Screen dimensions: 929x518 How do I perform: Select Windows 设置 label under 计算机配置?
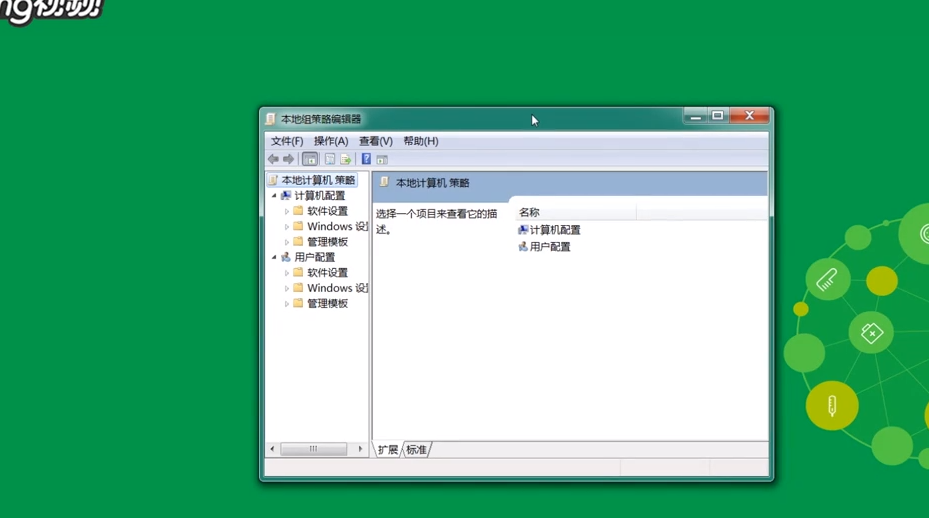click(x=338, y=226)
